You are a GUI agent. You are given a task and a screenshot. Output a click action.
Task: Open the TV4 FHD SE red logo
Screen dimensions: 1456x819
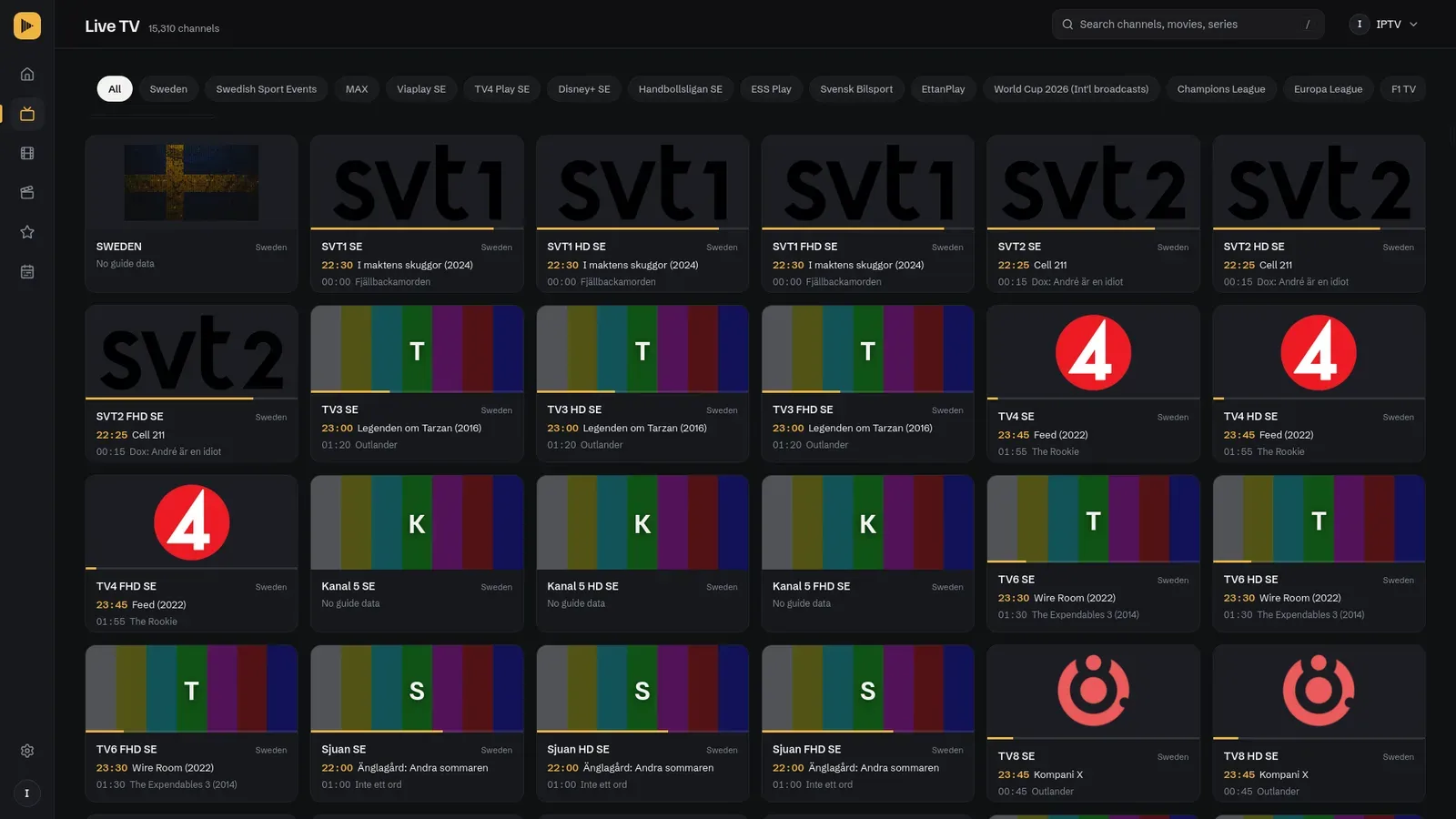coord(191,522)
